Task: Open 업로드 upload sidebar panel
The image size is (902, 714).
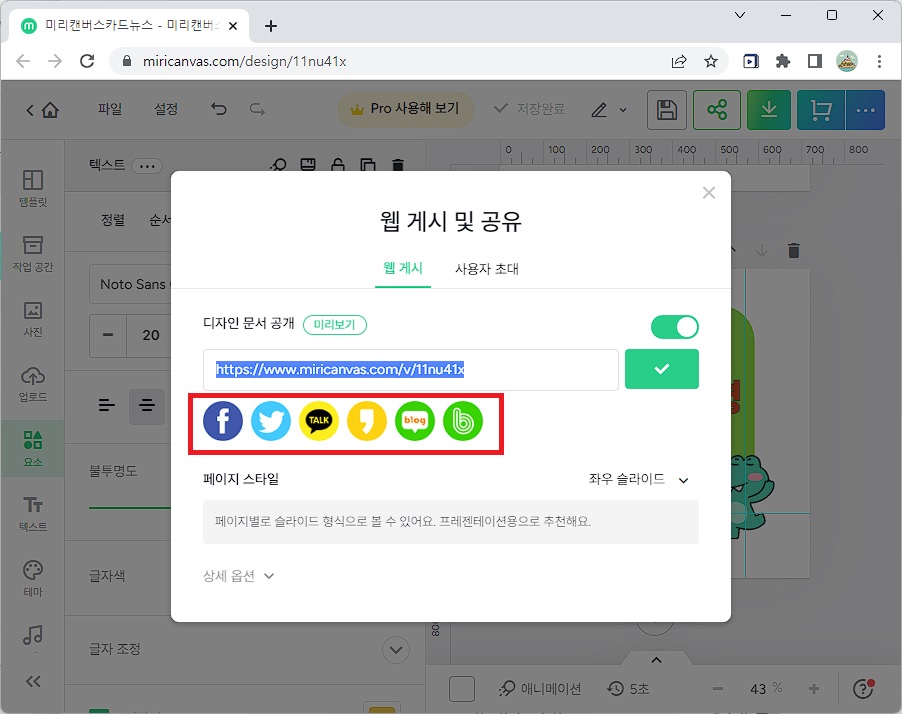Action: point(33,384)
